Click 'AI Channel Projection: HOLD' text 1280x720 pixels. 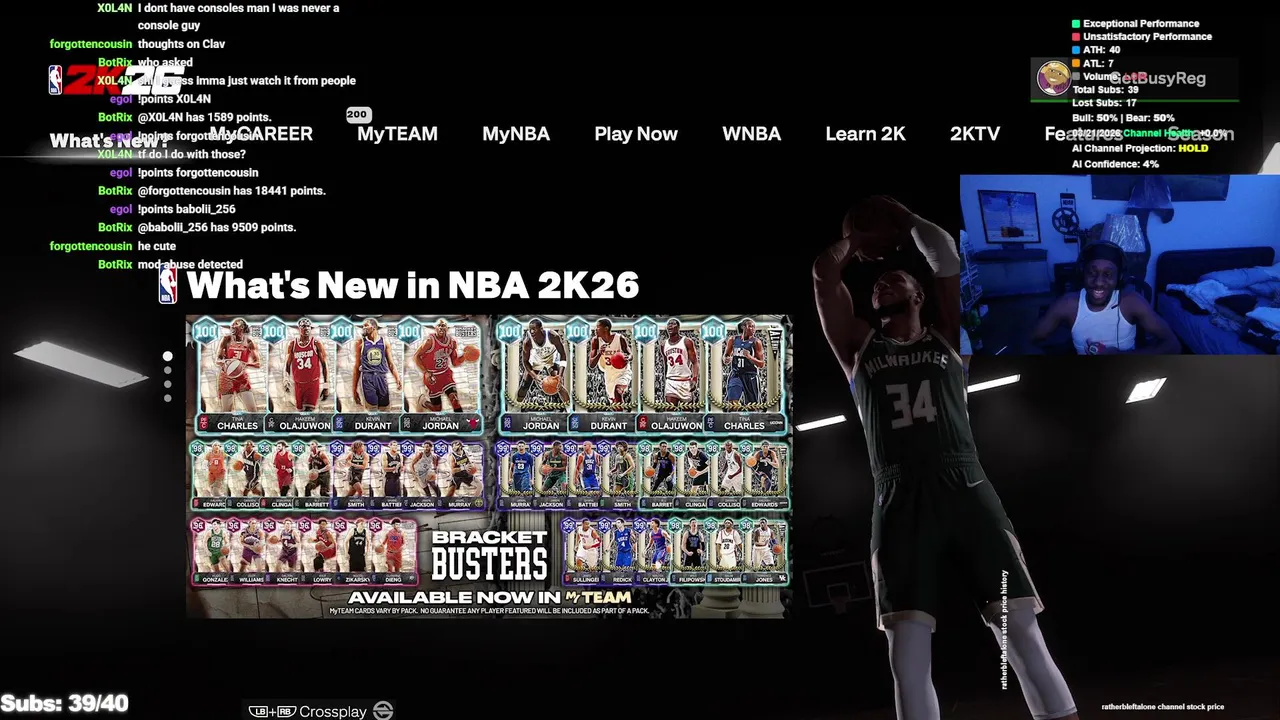(x=1140, y=148)
